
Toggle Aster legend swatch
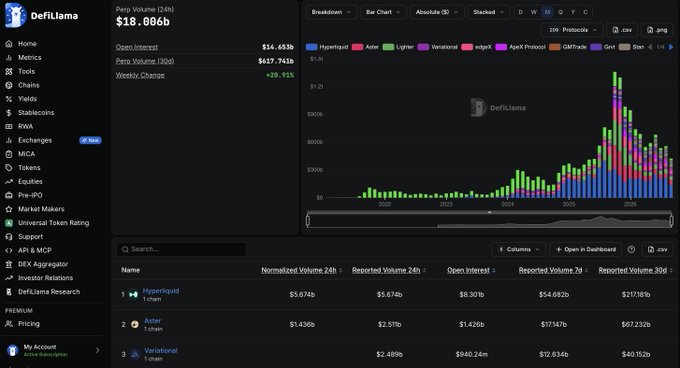tap(357, 47)
